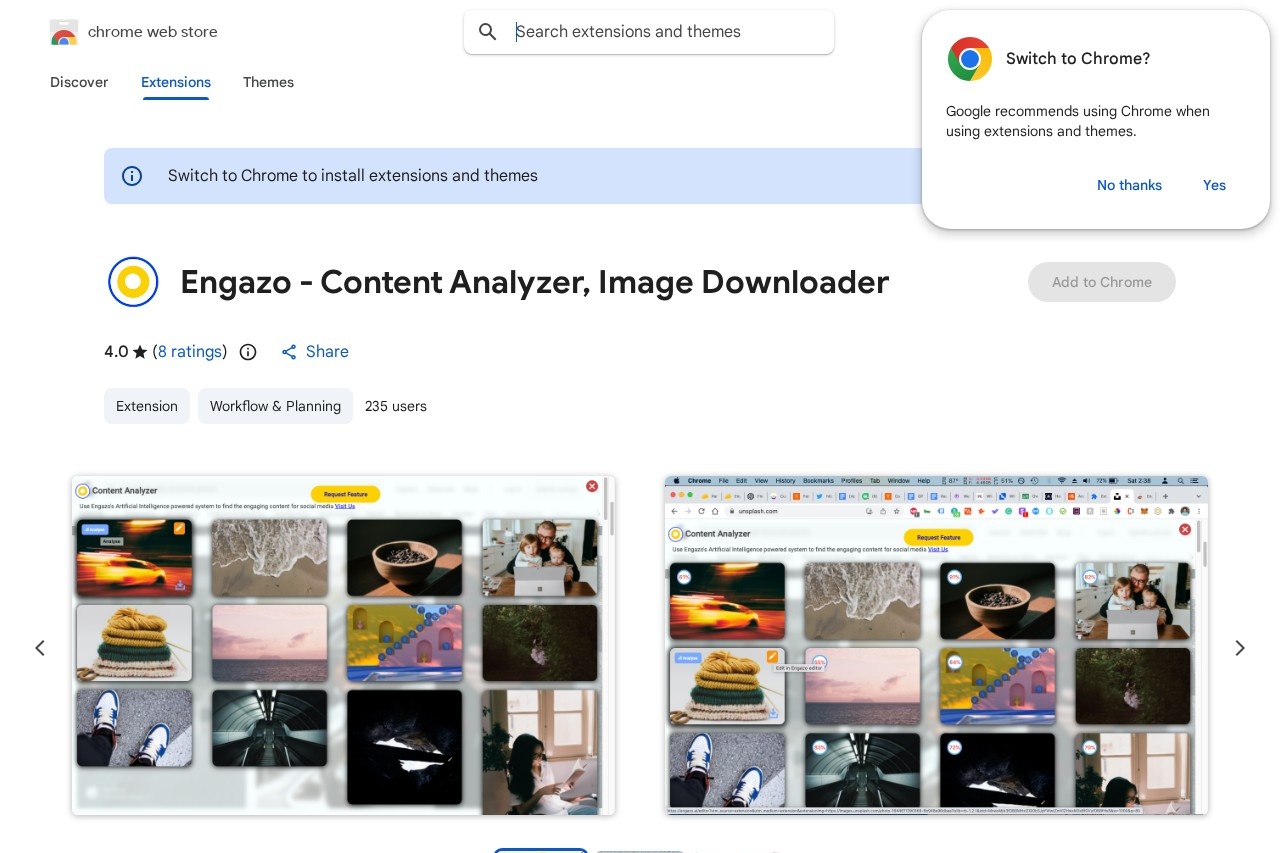
Task: Open the Discover tab
Action: pos(79,82)
